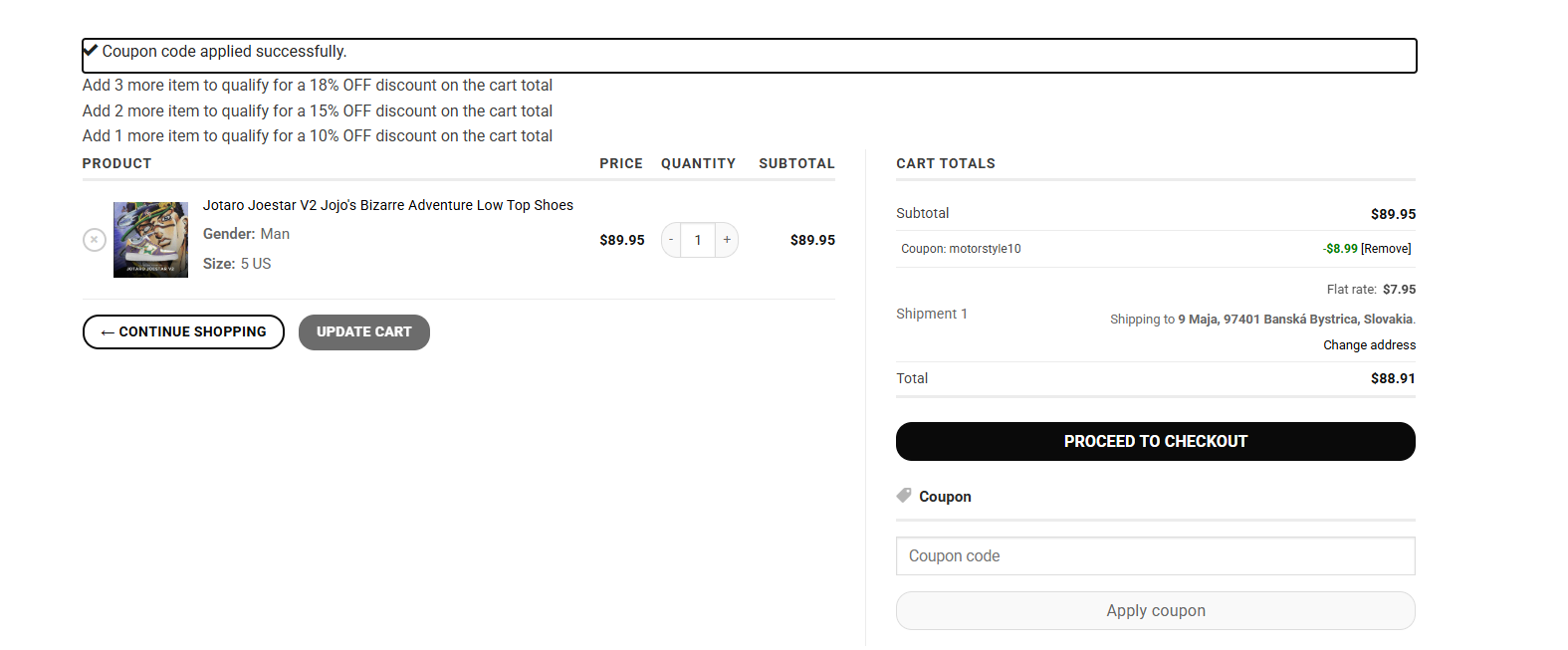
Task: Remove the motorstyle10 coupon
Action: [1386, 249]
